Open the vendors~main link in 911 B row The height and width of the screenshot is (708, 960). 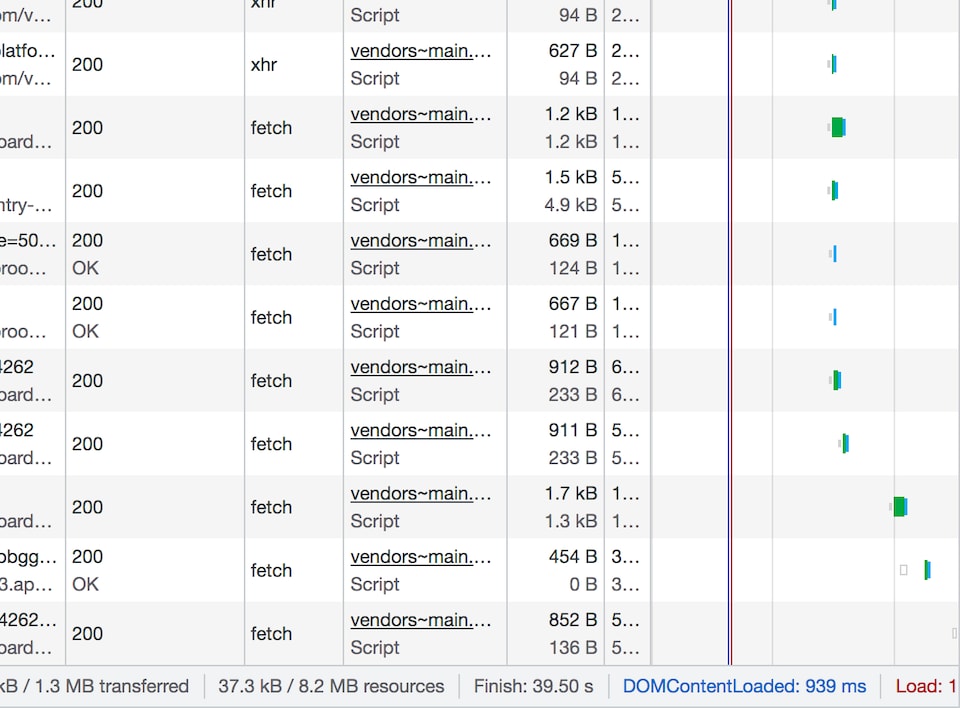coord(420,430)
